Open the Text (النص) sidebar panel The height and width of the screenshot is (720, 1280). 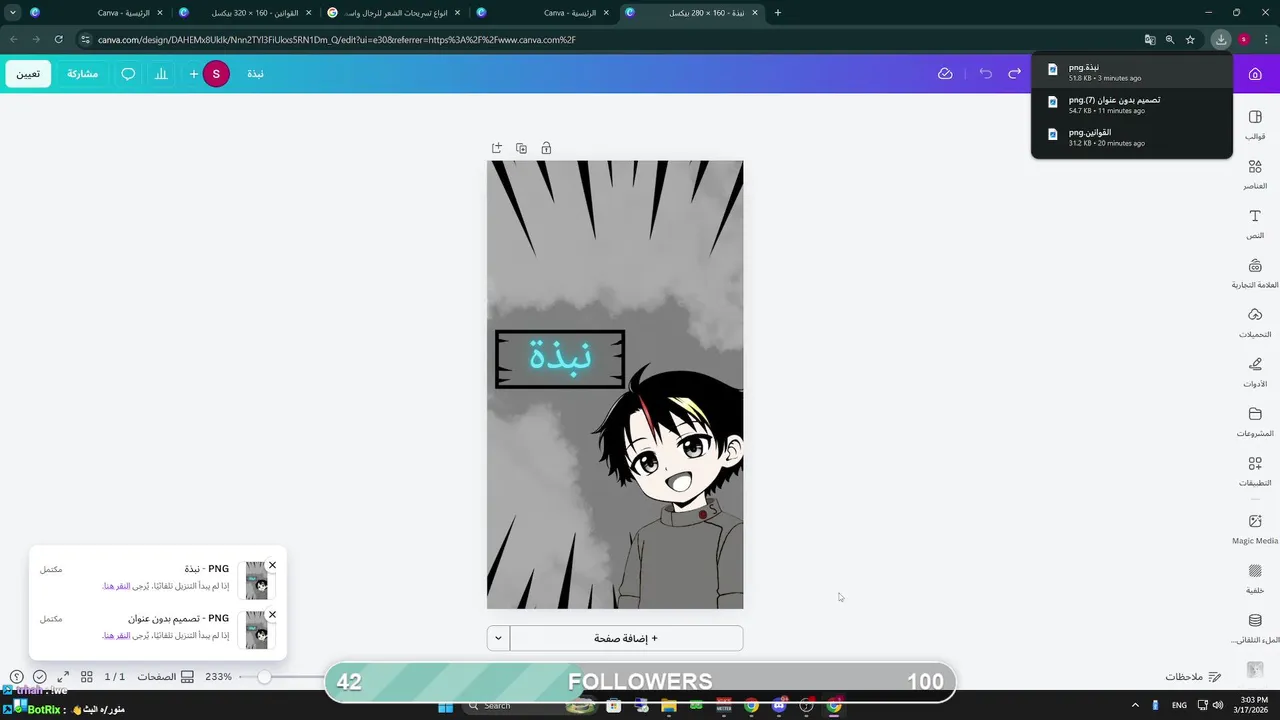pyautogui.click(x=1255, y=223)
